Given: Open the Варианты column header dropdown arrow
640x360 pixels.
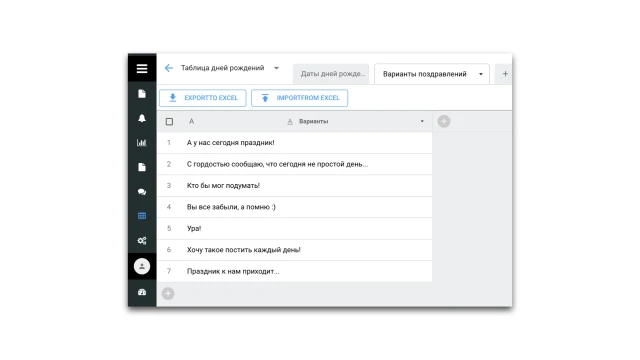Looking at the screenshot, I should coord(422,121).
